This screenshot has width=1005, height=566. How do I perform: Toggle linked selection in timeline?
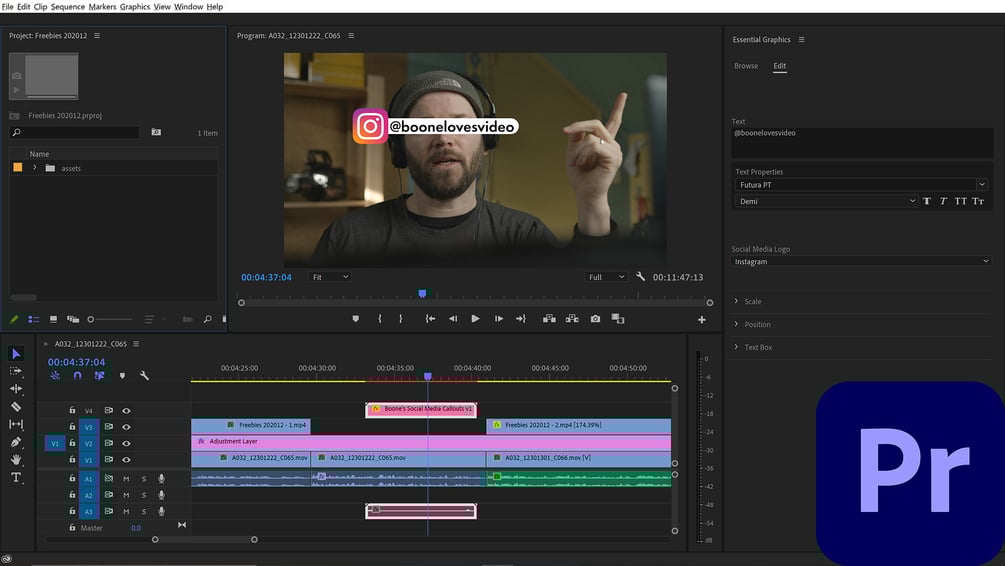(x=99, y=376)
